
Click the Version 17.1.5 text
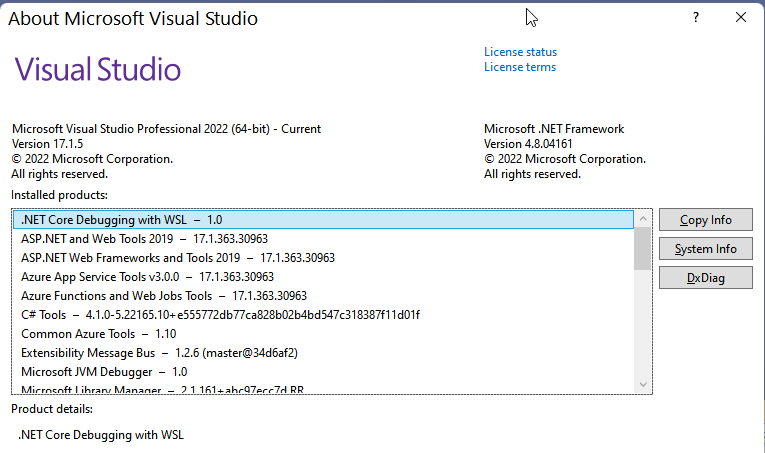(47, 144)
